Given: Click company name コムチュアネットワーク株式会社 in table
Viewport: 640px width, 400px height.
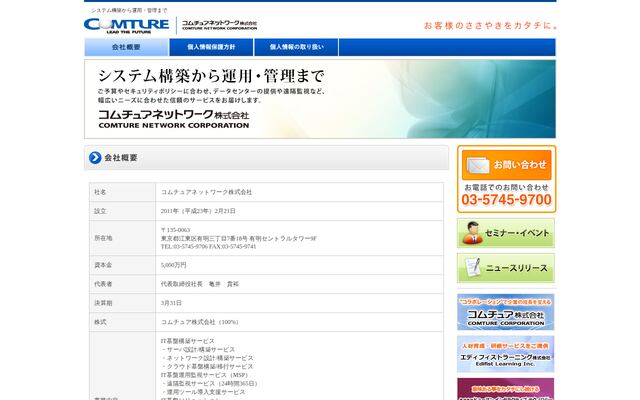Looking at the screenshot, I should click(207, 192).
